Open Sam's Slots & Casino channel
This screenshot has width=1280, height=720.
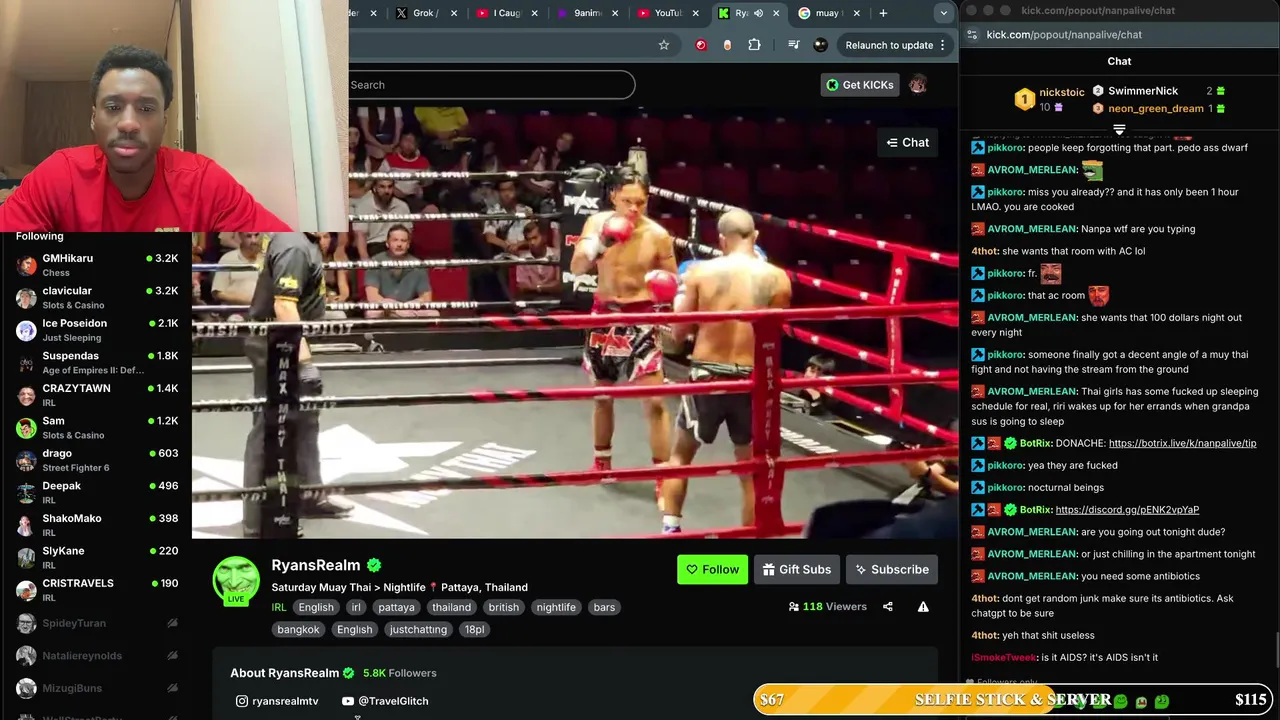tap(97, 427)
